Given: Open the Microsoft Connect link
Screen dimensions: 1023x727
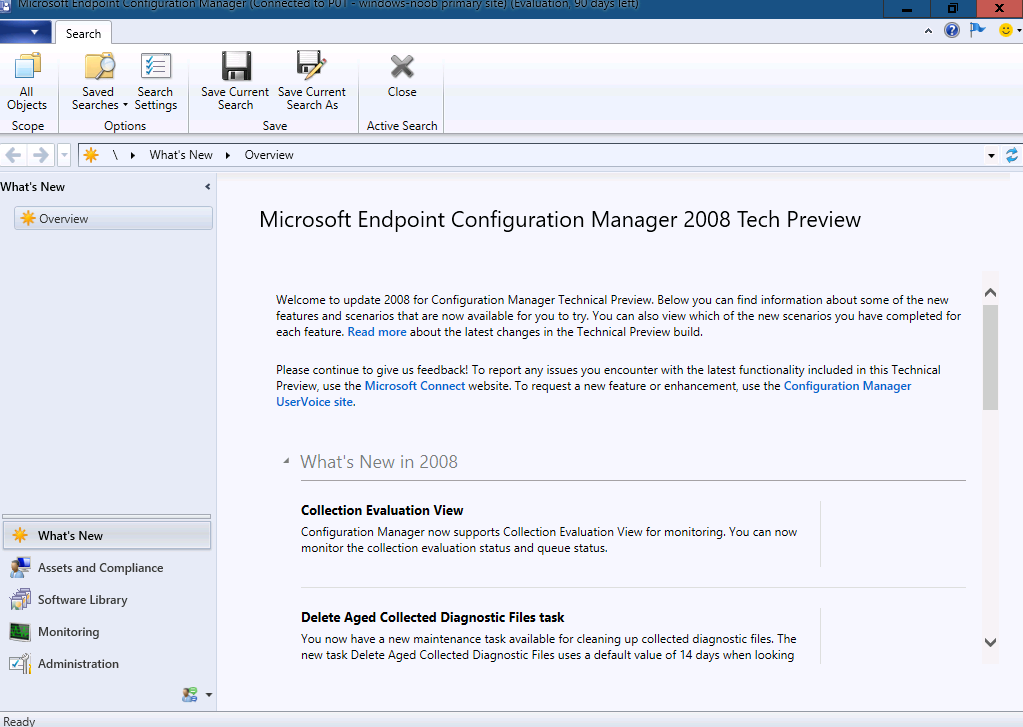Looking at the screenshot, I should [x=415, y=386].
